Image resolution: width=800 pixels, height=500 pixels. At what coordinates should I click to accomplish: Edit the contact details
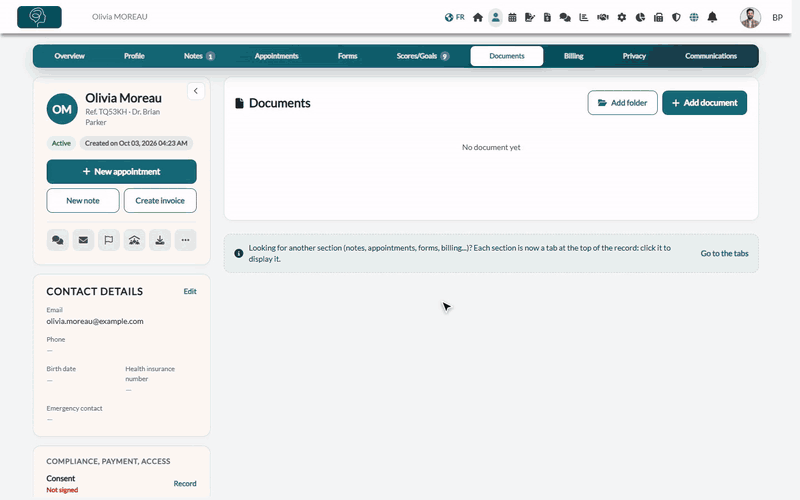[x=190, y=291]
